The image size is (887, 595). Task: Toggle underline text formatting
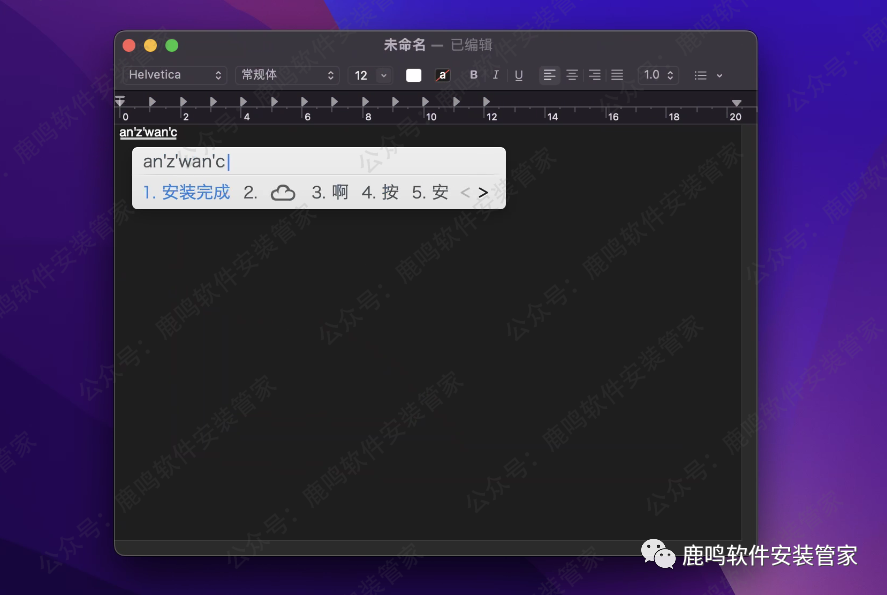pyautogui.click(x=518, y=74)
